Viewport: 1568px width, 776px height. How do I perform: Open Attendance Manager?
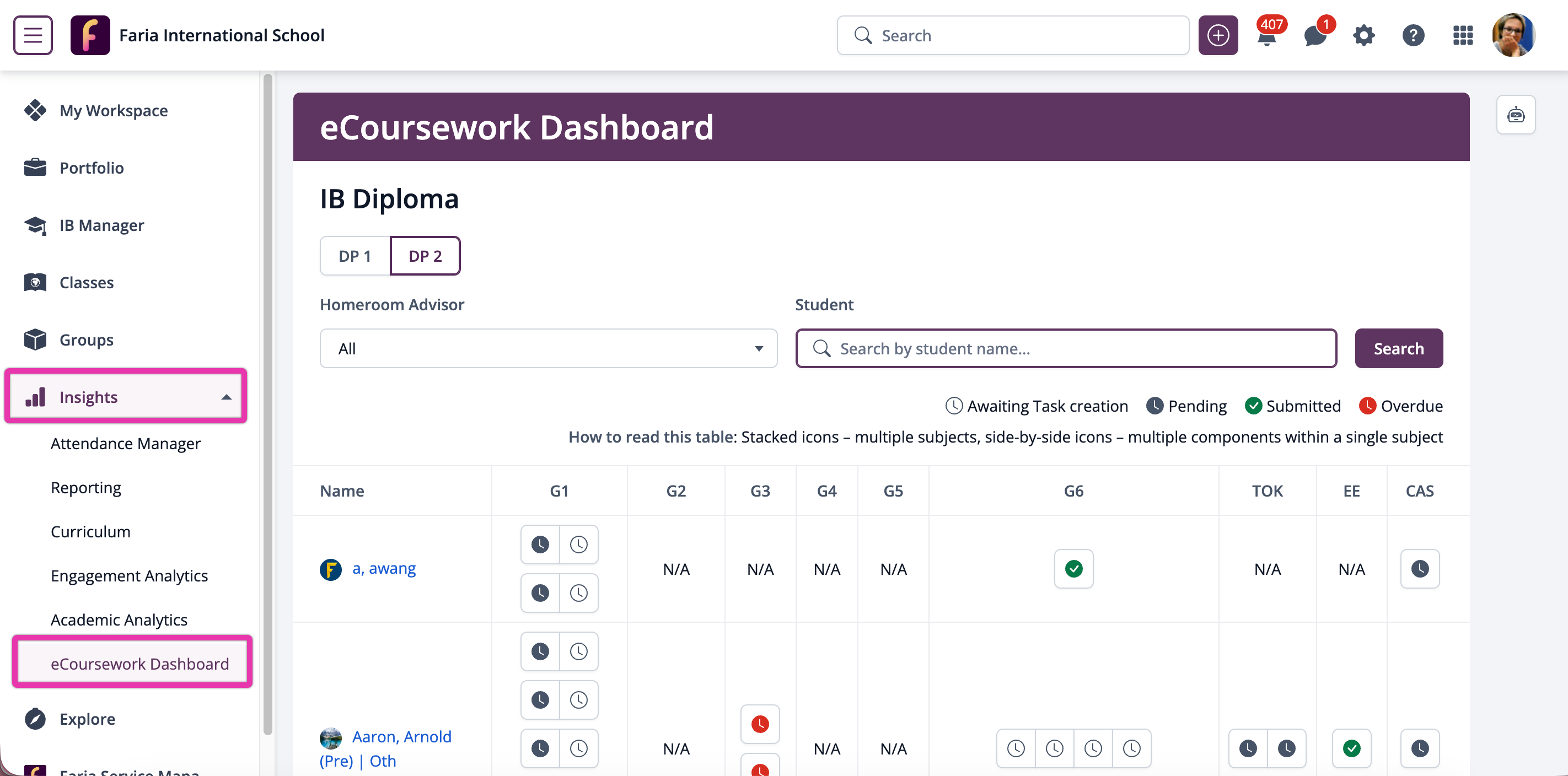tap(125, 443)
